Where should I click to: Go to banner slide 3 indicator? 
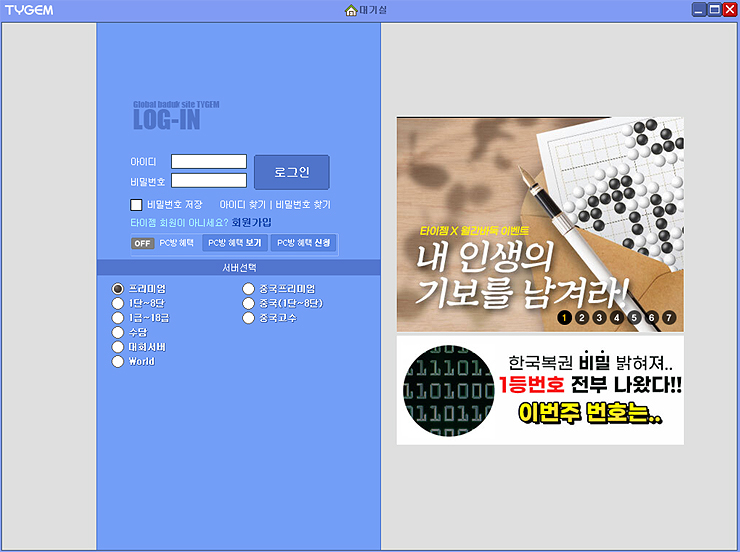599,318
